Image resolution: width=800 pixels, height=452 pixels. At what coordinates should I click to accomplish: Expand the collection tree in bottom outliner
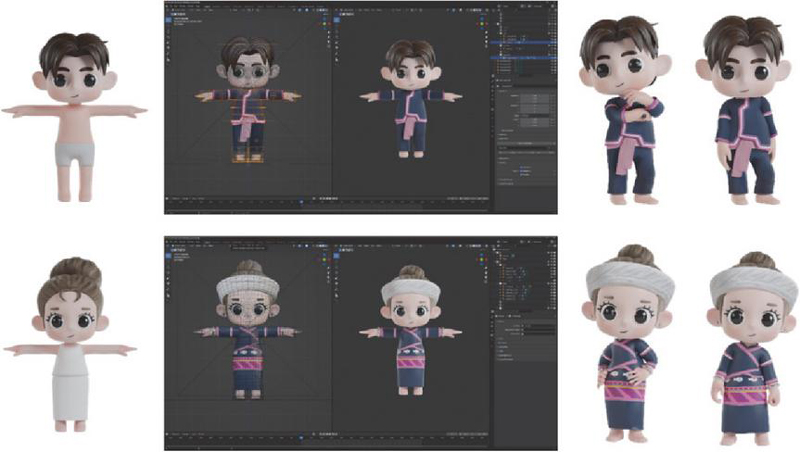497,251
